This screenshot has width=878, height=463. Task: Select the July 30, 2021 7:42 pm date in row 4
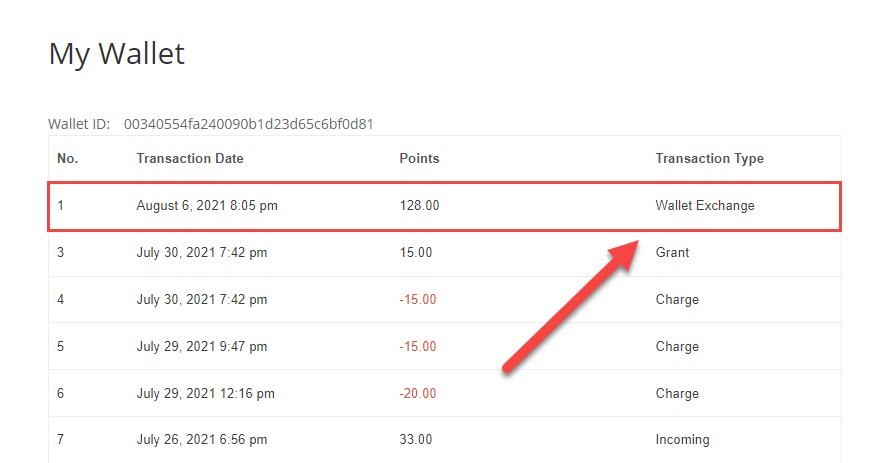(202, 300)
